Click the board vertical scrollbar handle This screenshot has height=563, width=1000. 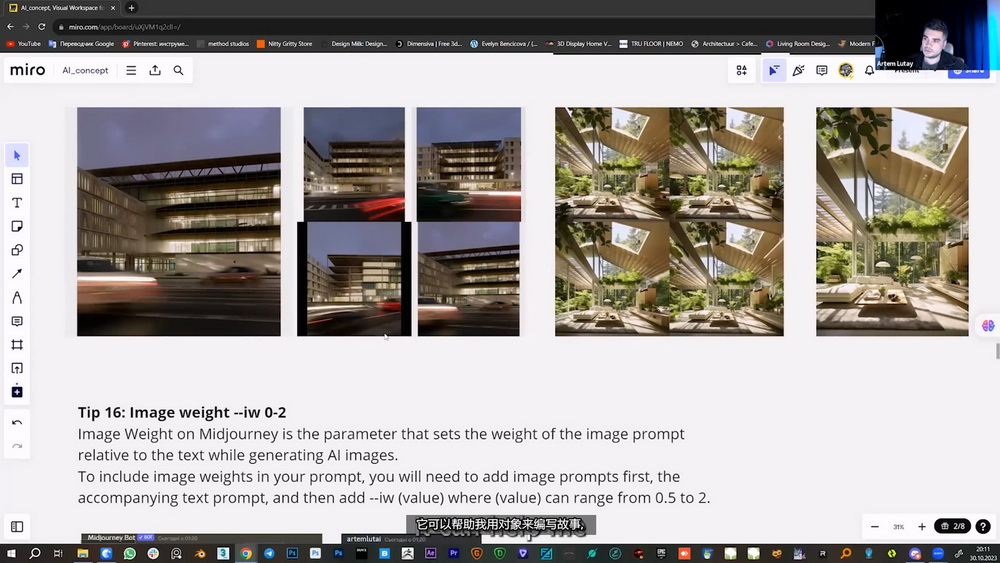[x=997, y=351]
